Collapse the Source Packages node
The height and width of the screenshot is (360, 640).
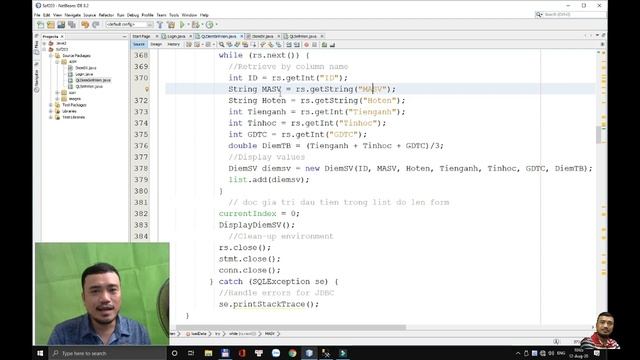click(x=51, y=56)
